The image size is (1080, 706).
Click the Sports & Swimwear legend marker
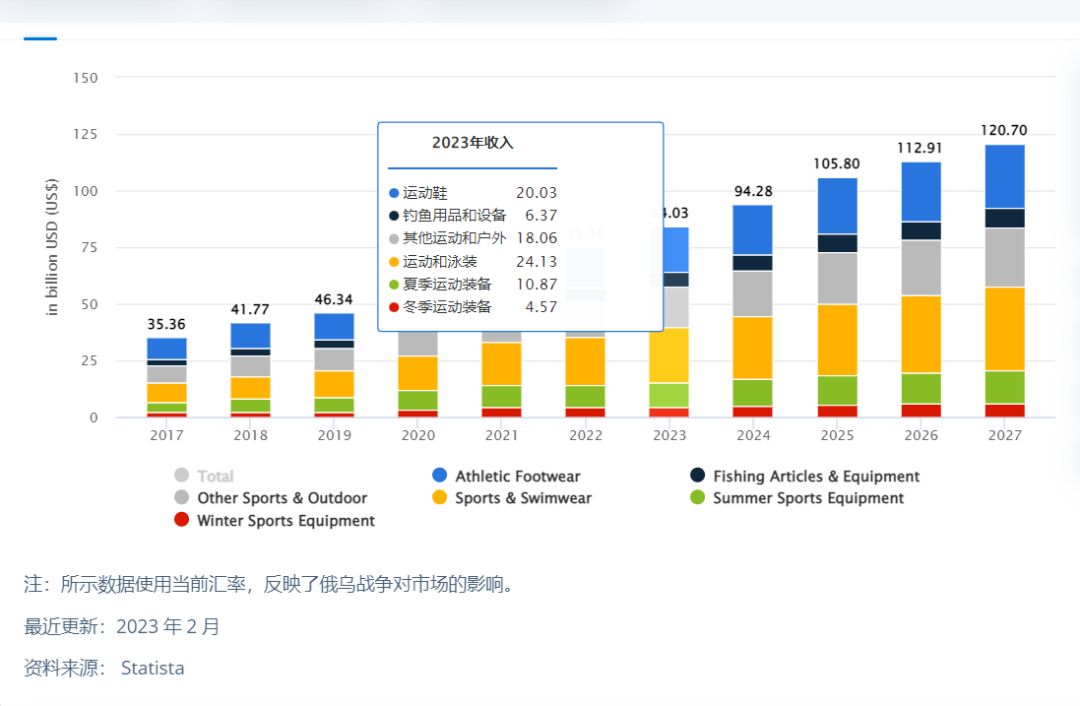[x=439, y=497]
